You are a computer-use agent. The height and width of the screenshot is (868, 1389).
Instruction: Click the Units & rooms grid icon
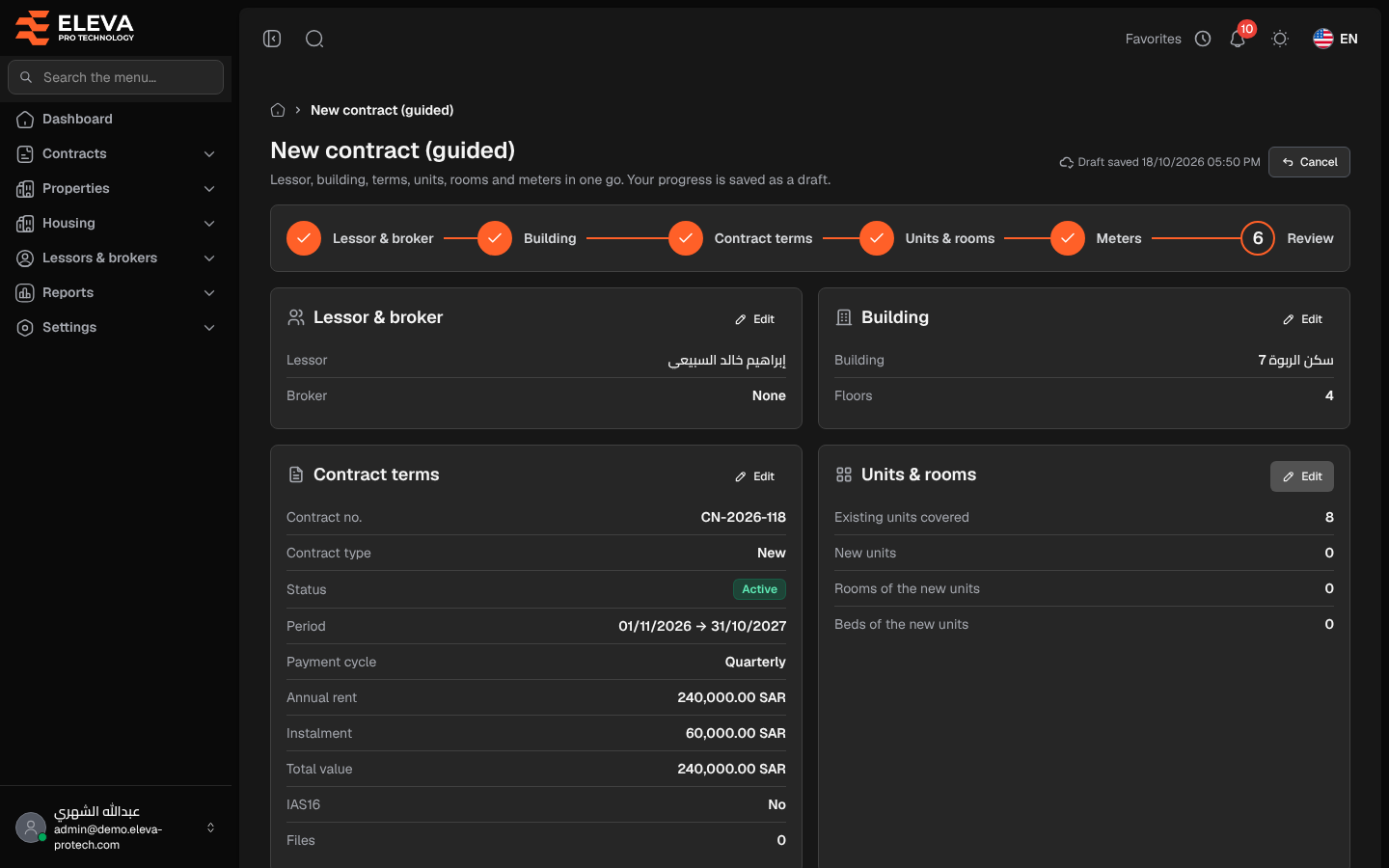(844, 475)
